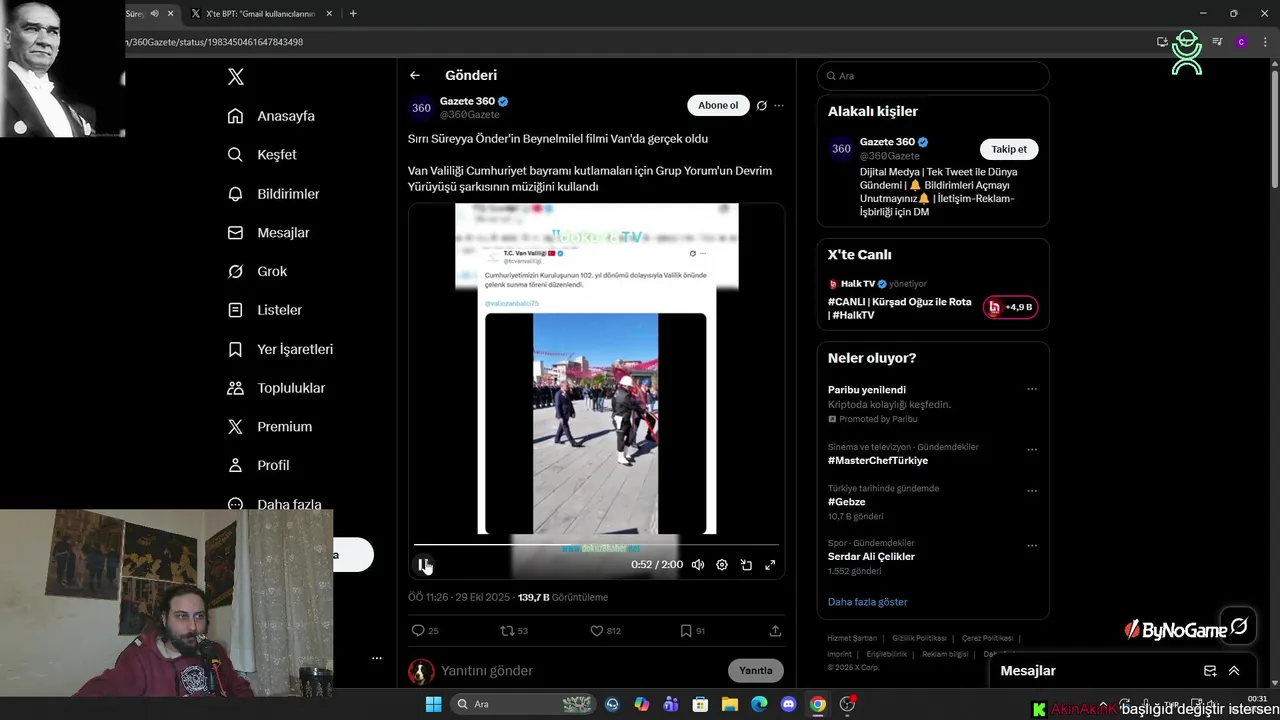Open options for #Gebze trend

(1032, 492)
